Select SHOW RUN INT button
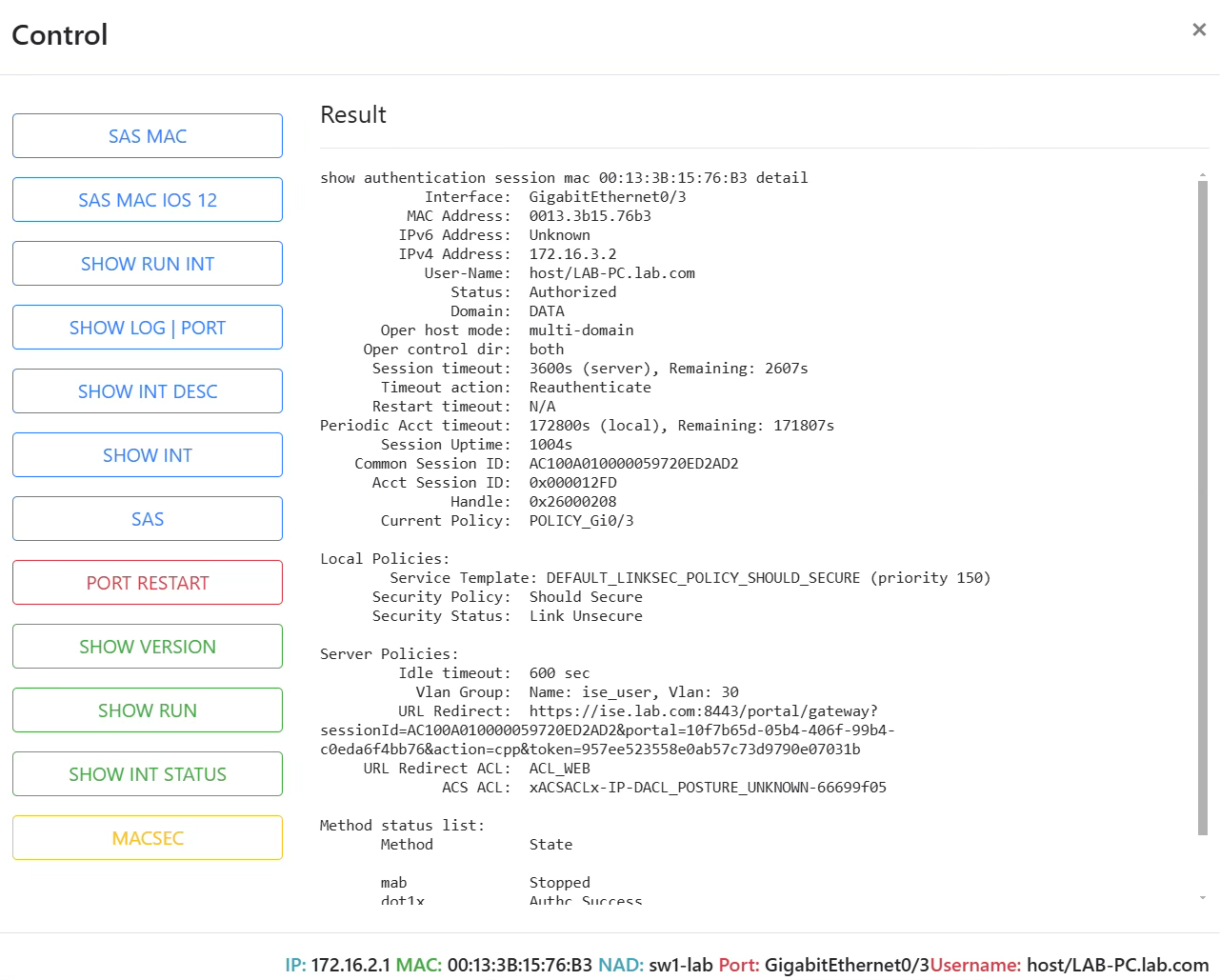 [148, 264]
